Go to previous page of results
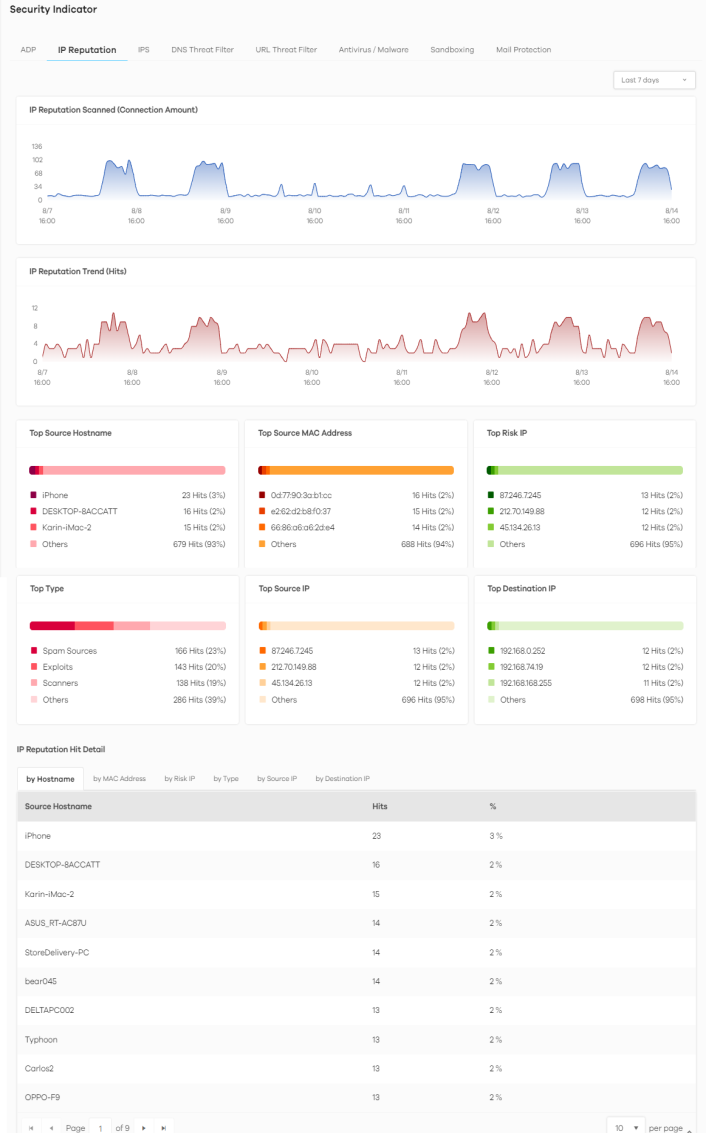Image resolution: width=706 pixels, height=1133 pixels. click(x=51, y=1127)
